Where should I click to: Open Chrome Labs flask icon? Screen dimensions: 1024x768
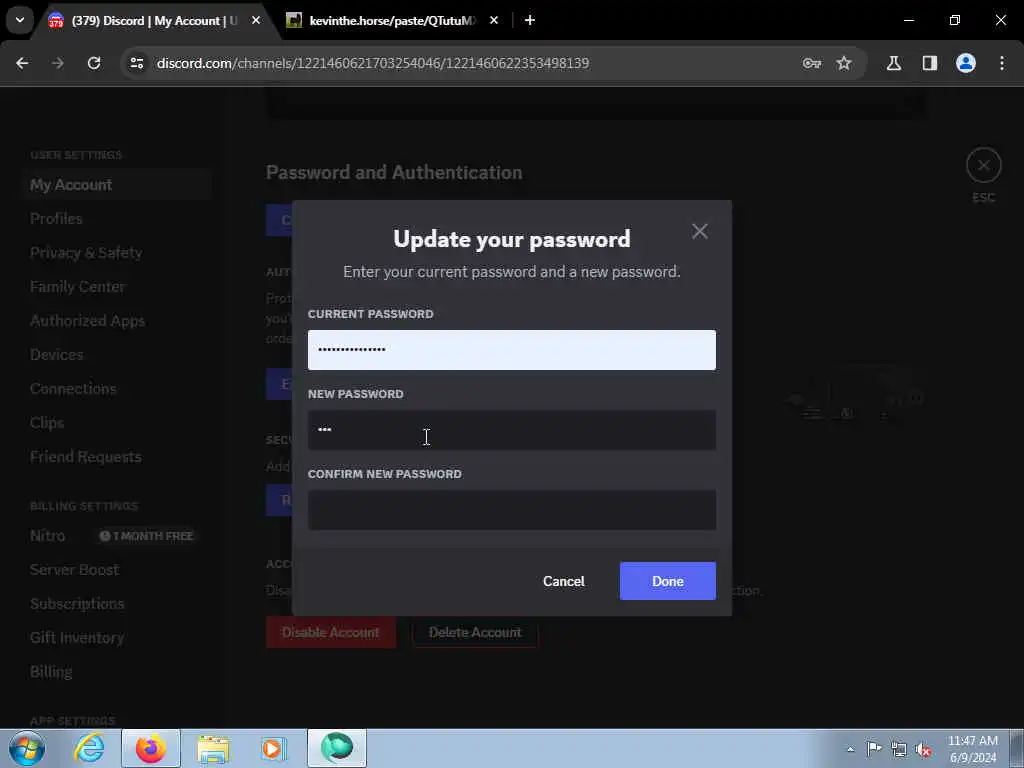point(893,63)
